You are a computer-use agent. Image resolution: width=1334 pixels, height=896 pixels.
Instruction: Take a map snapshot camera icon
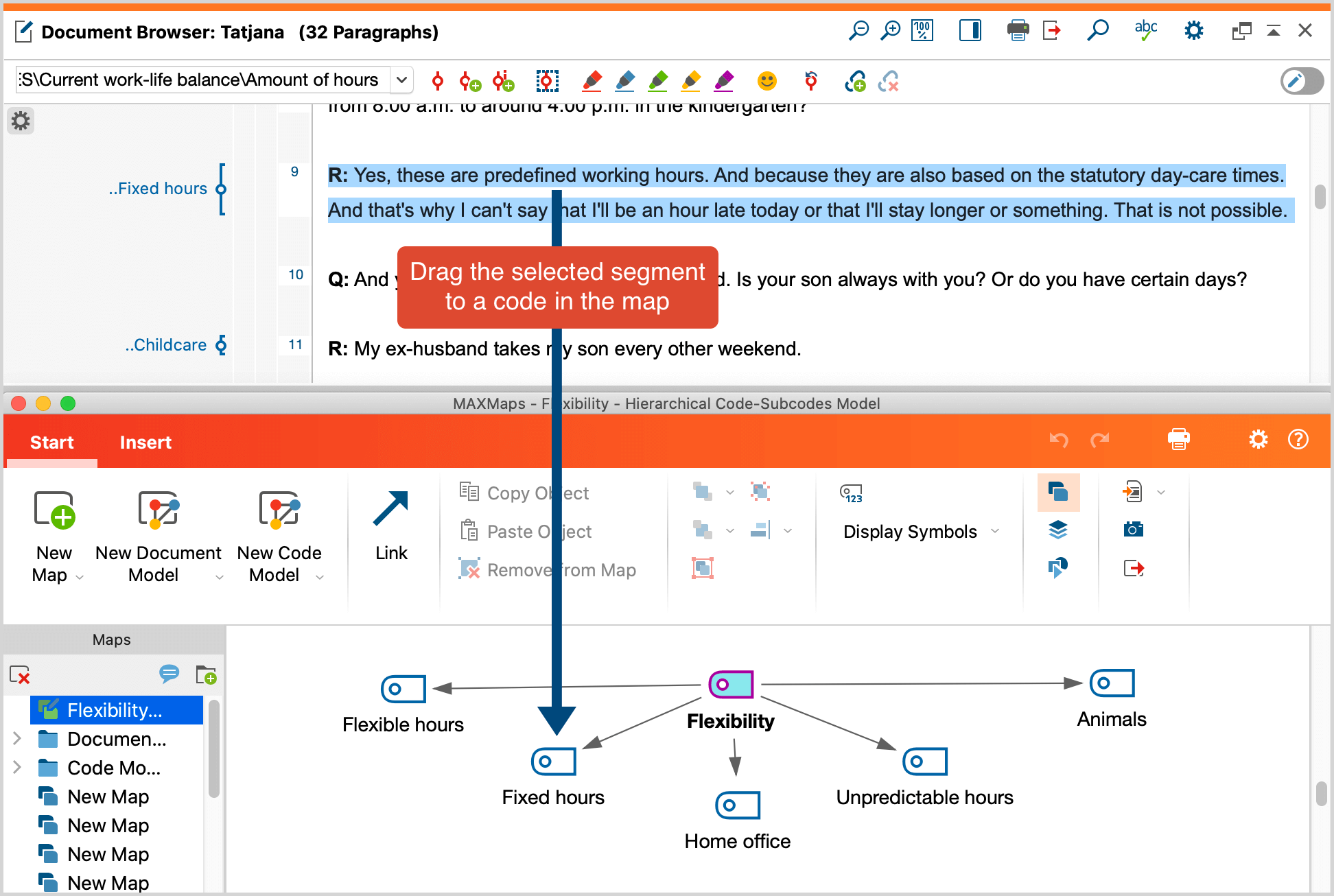[x=1134, y=529]
